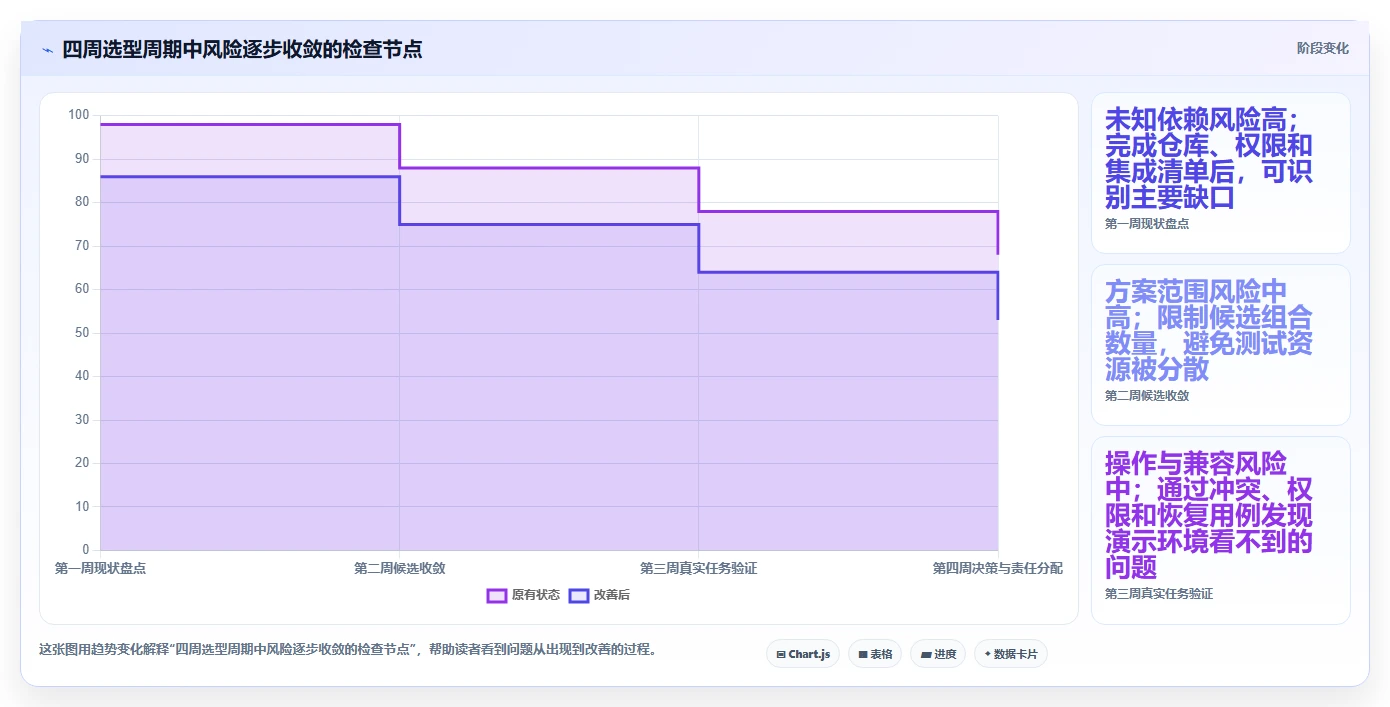This screenshot has width=1390, height=707.
Task: Click the chart title 四周选型周期中风险逐步收敛的检查节点
Action: 242,49
